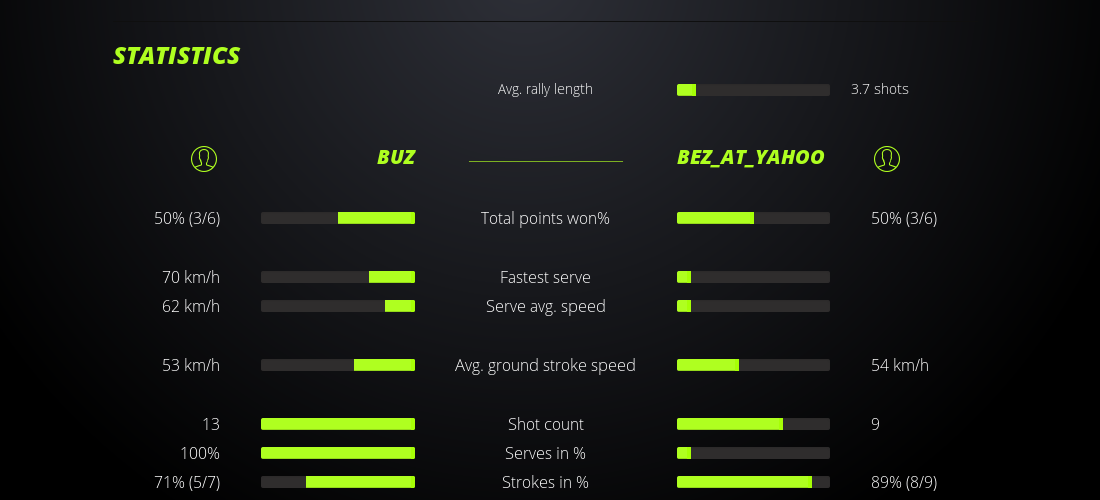Click BUZ's Serves in % bar

[338, 453]
